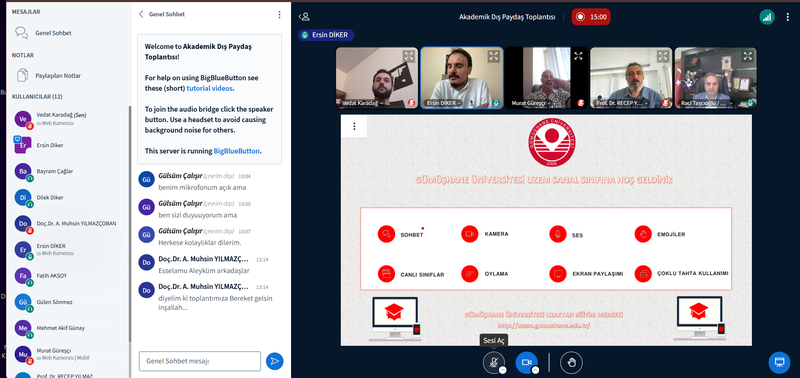Toggle the user list panel icon
This screenshot has height=378, width=800.
point(304,17)
